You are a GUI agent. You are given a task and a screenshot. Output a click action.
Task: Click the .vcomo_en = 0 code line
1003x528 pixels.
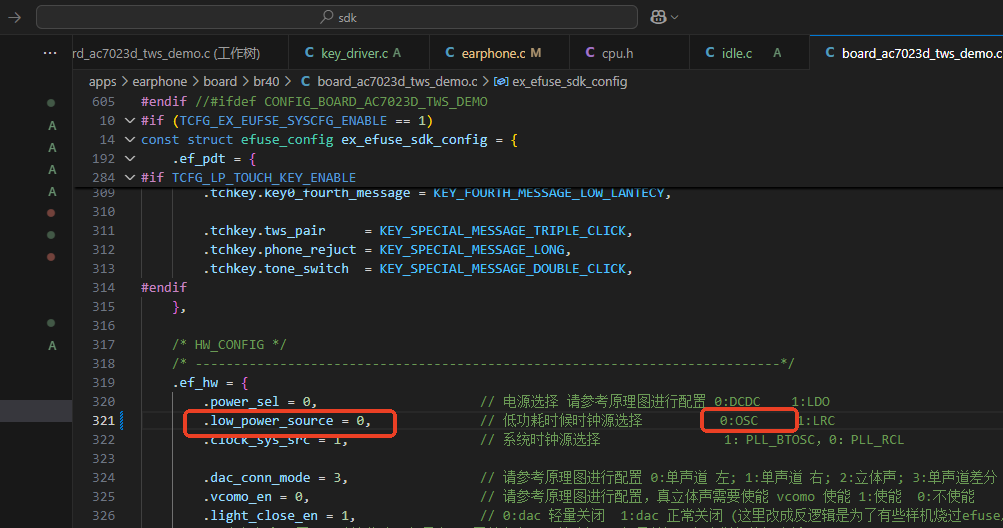(x=256, y=497)
